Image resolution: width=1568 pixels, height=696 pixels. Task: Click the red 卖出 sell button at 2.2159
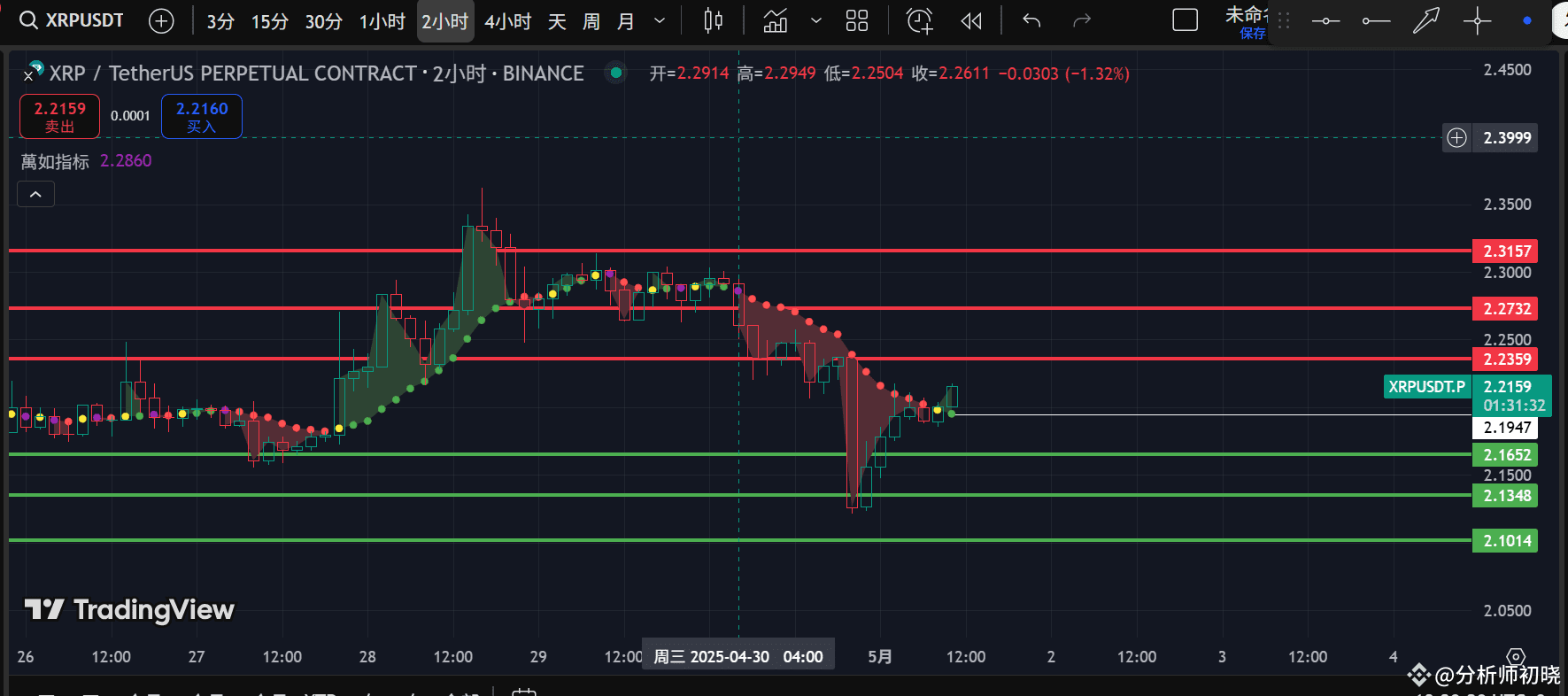[60, 116]
